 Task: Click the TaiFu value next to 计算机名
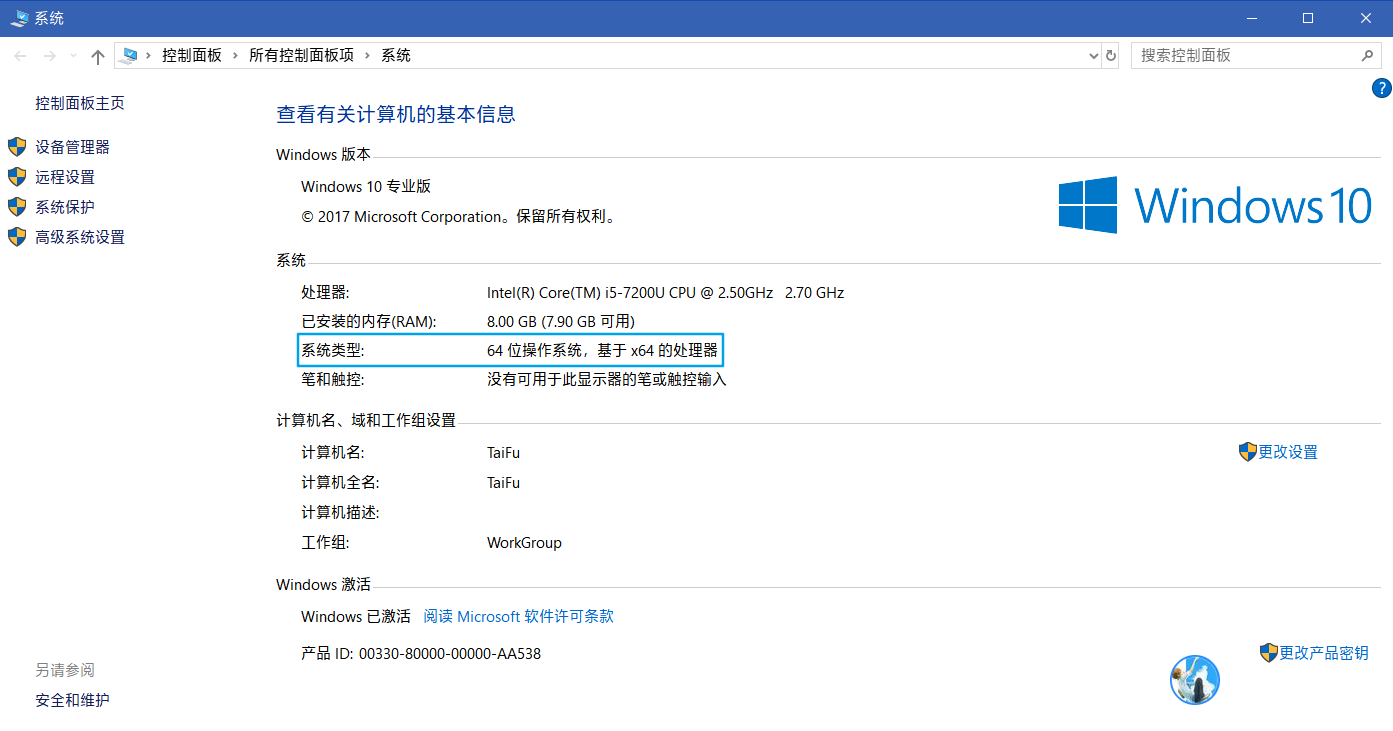(x=504, y=452)
